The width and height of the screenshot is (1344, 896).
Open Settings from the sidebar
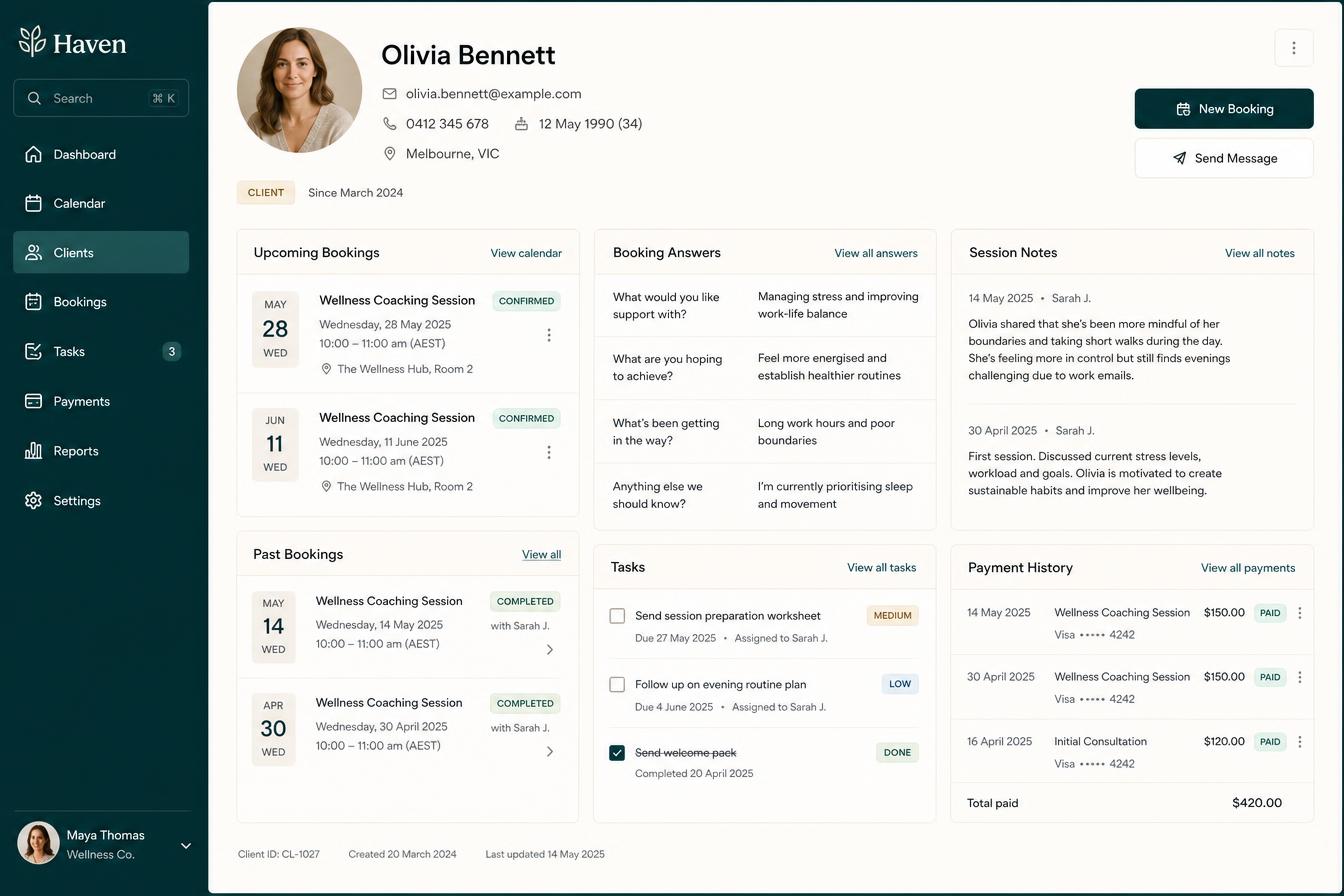101,501
